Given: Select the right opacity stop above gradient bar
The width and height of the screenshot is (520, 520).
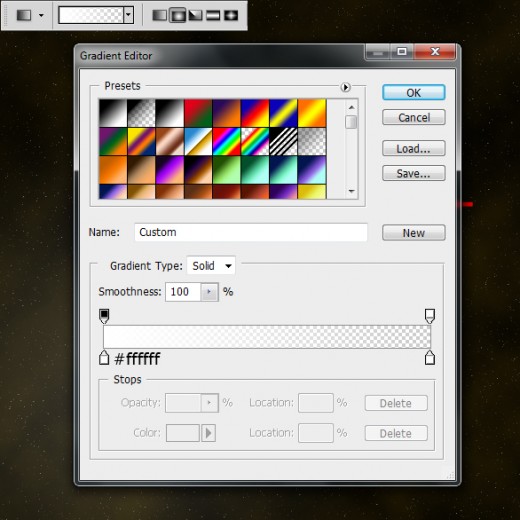Looking at the screenshot, I should pyautogui.click(x=430, y=316).
